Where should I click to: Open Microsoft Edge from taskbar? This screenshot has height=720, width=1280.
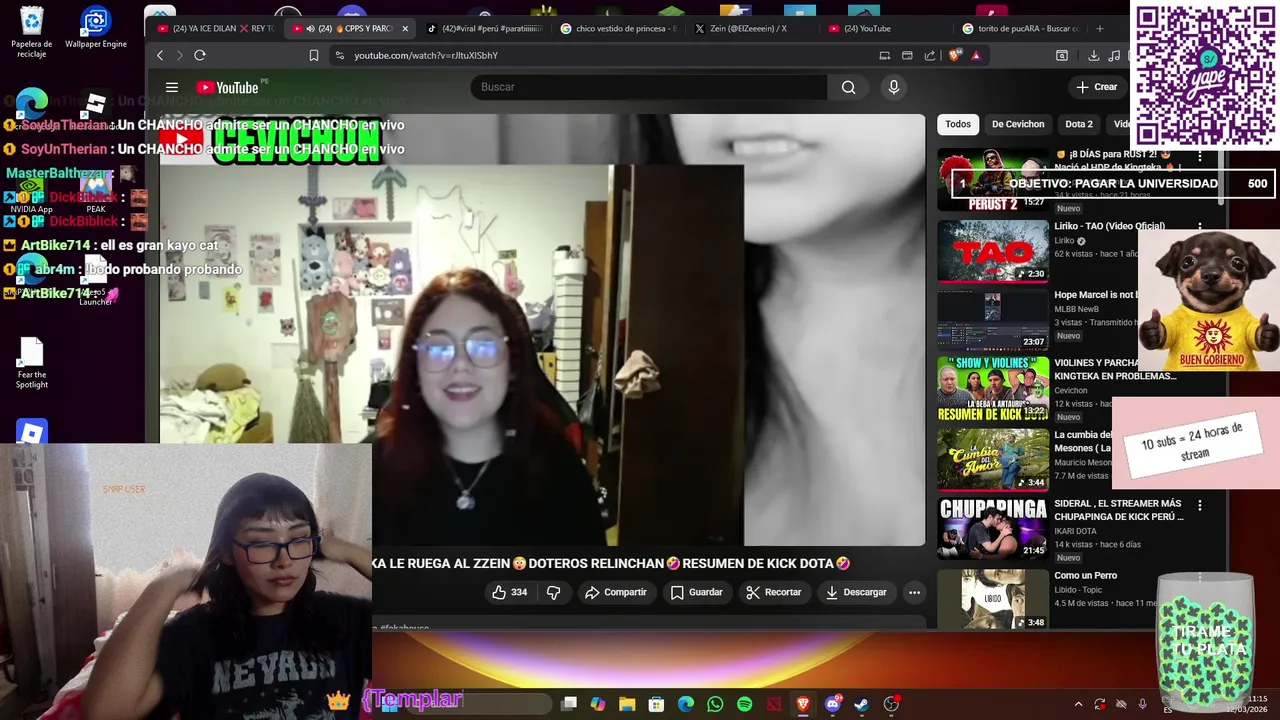click(x=686, y=704)
